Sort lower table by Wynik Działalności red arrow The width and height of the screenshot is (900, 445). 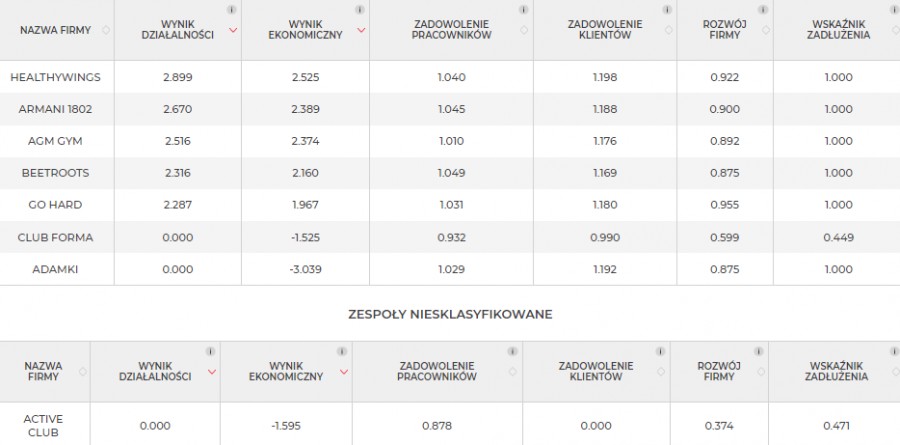coord(212,372)
